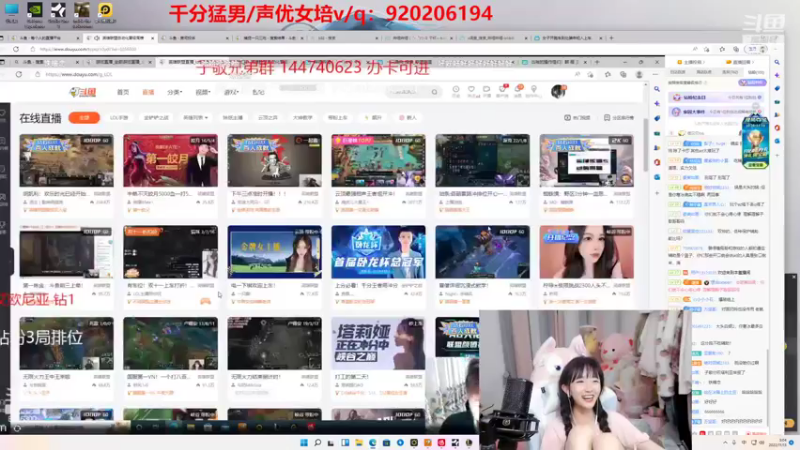Select the orange 全部 category pill
Image resolution: width=800 pixels, height=450 pixels.
tap(84, 118)
